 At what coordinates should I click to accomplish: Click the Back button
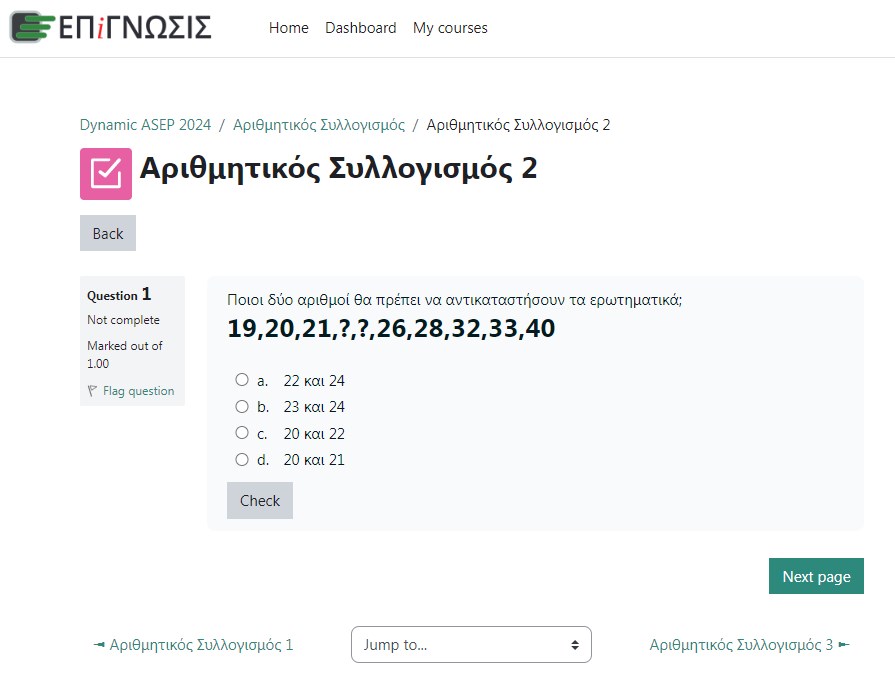[x=108, y=233]
